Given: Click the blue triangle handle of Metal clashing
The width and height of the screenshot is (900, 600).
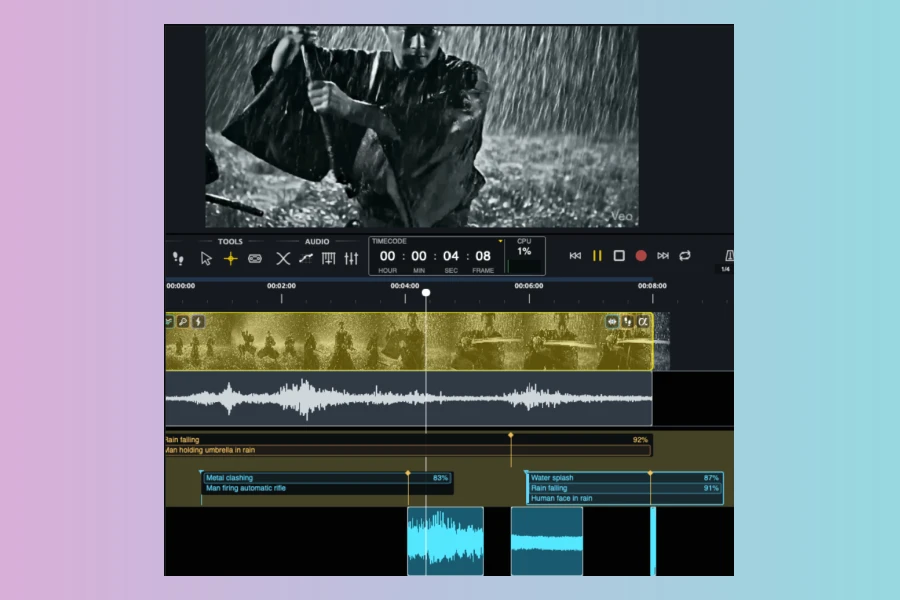Looking at the screenshot, I should click(201, 473).
